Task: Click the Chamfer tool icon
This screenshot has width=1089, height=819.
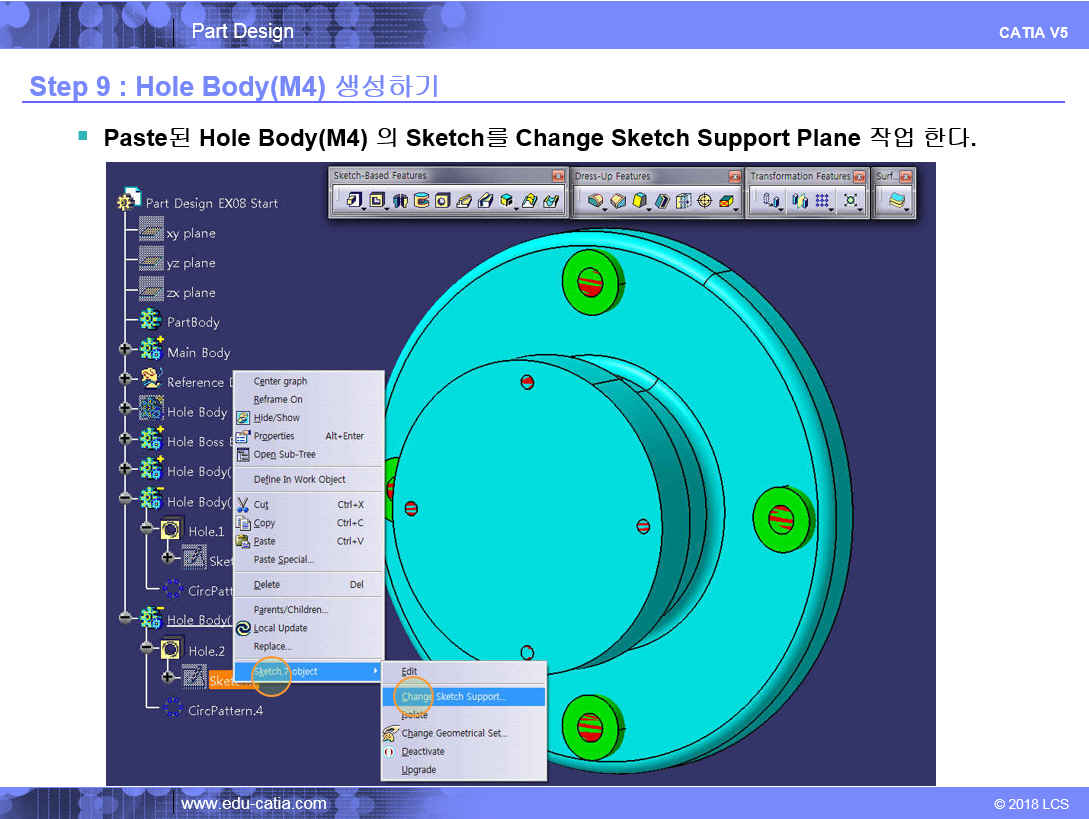Action: [x=617, y=201]
